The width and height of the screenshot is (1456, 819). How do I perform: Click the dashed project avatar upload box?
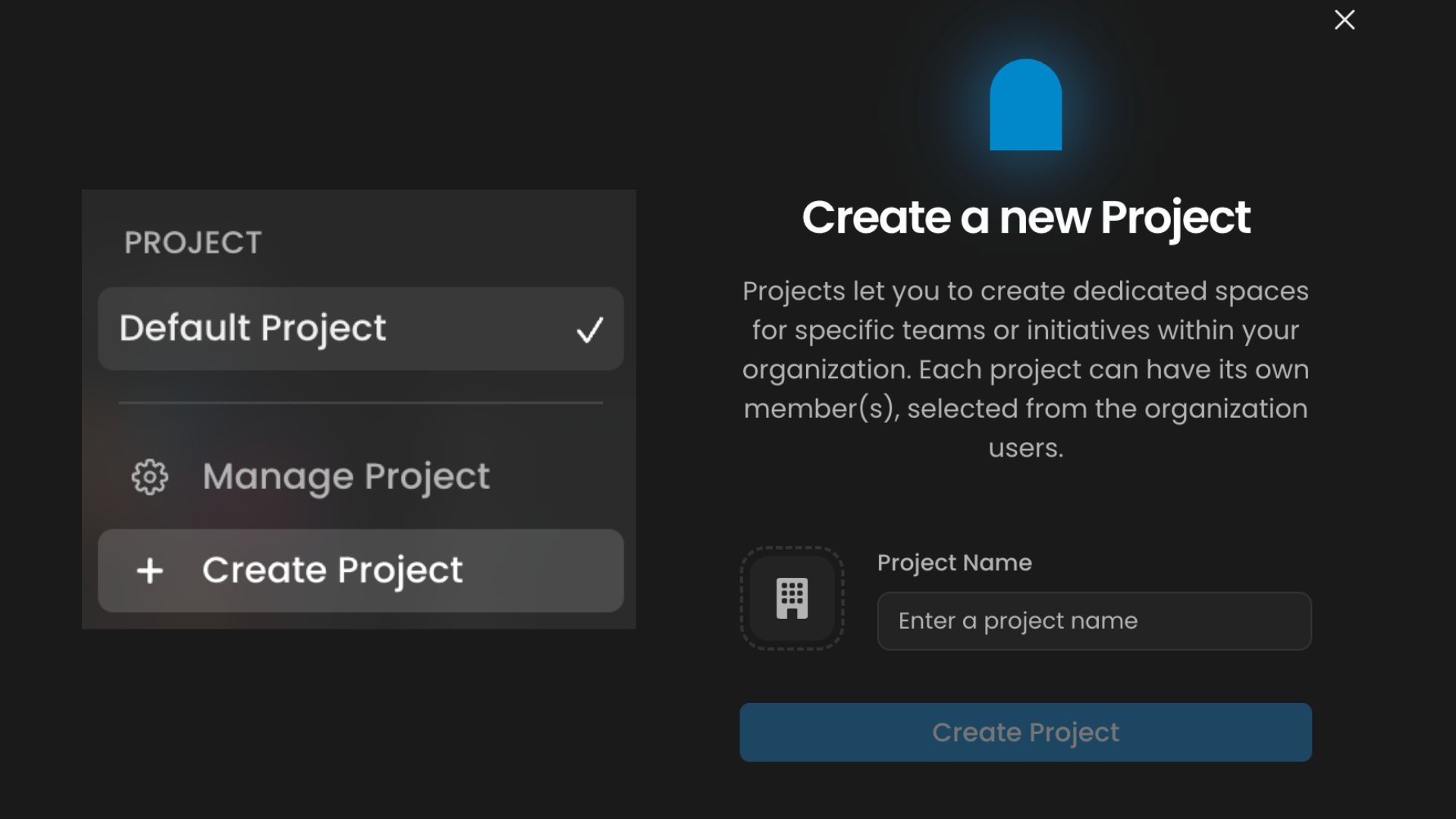[792, 598]
